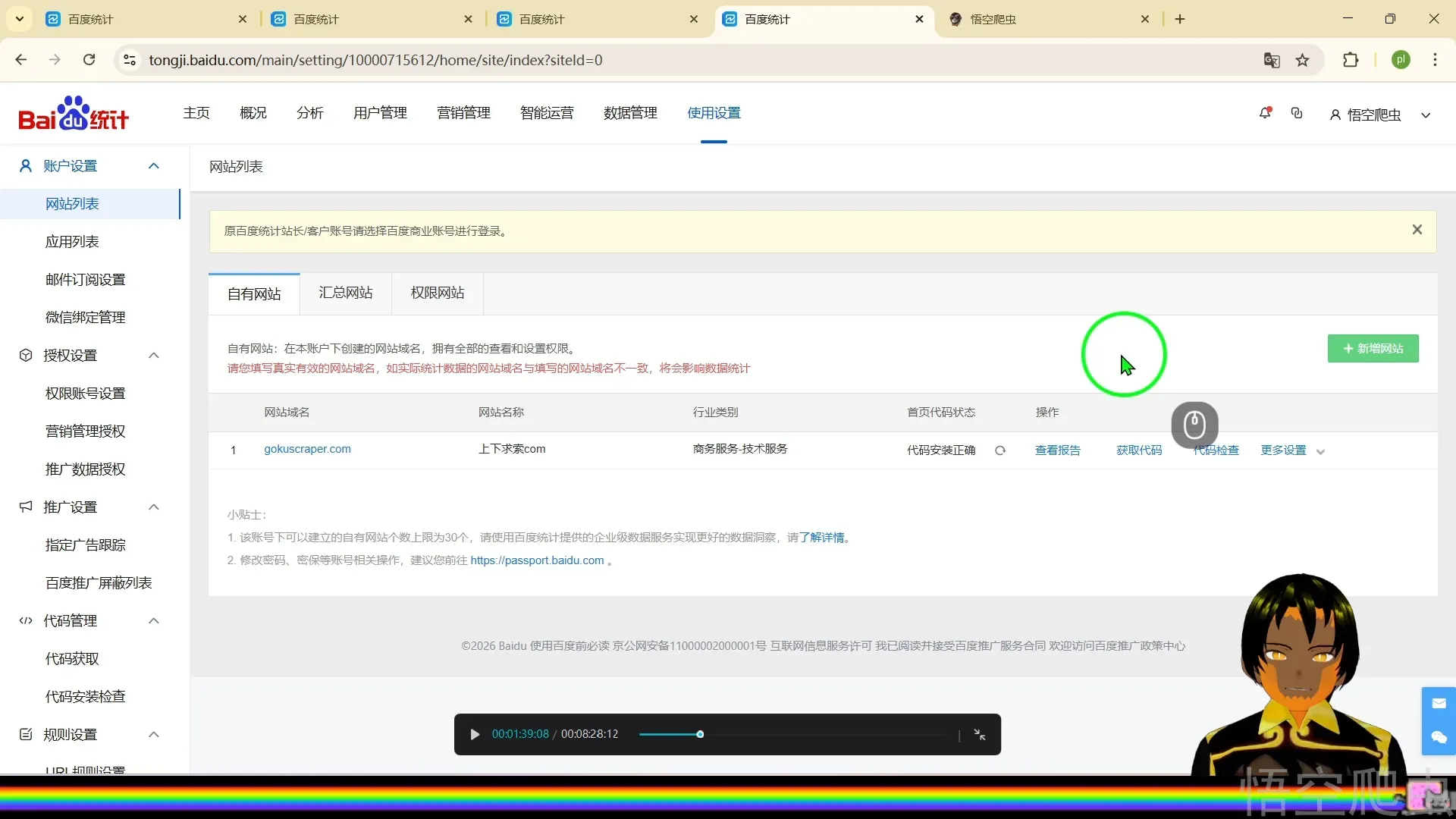The width and height of the screenshot is (1456, 819).
Task: Switch to the 汇总网站 tab
Action: click(x=346, y=293)
